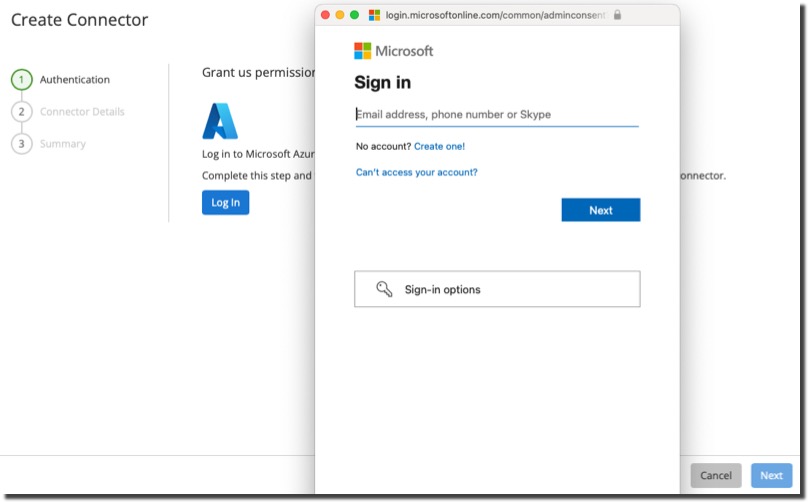808x502 pixels.
Task: Close the login popup with red button
Action: (325, 15)
